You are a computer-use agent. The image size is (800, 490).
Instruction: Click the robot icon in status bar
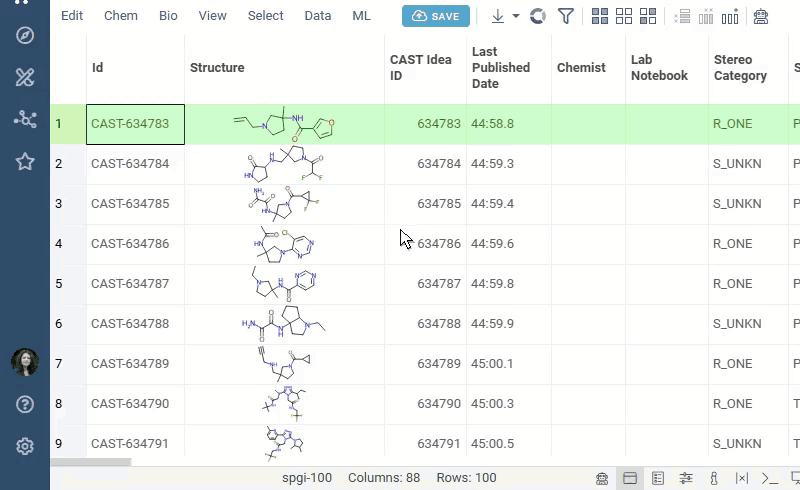pos(602,478)
